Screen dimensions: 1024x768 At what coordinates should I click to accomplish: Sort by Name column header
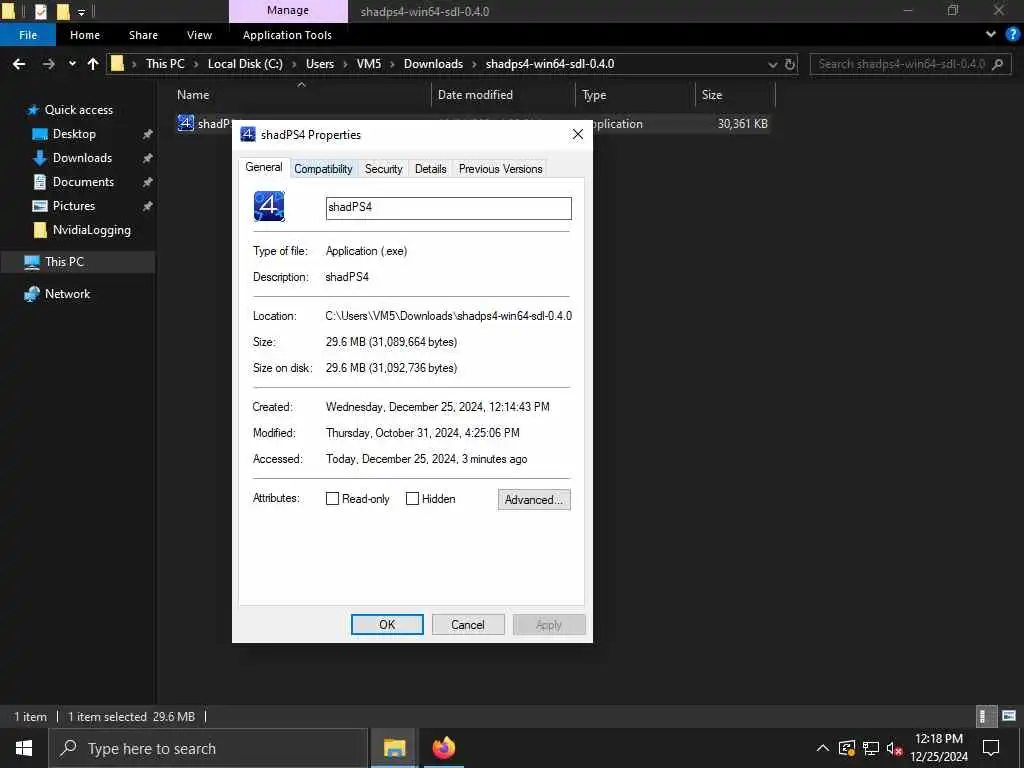pos(193,95)
